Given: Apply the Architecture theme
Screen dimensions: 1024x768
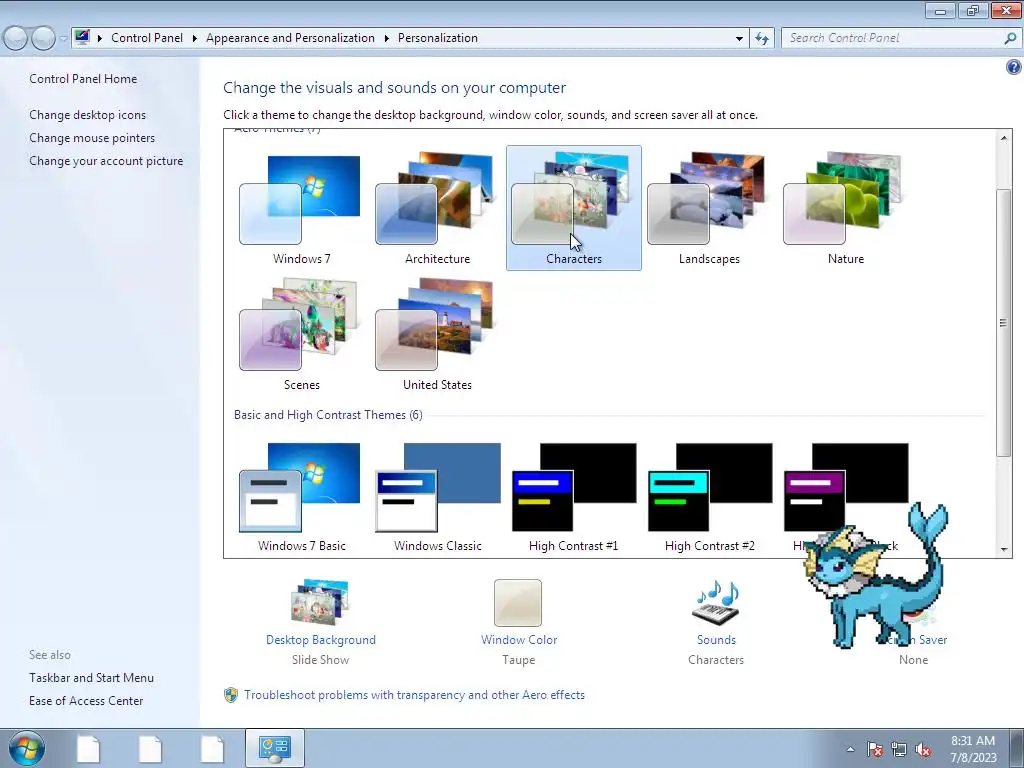Looking at the screenshot, I should (x=437, y=208).
